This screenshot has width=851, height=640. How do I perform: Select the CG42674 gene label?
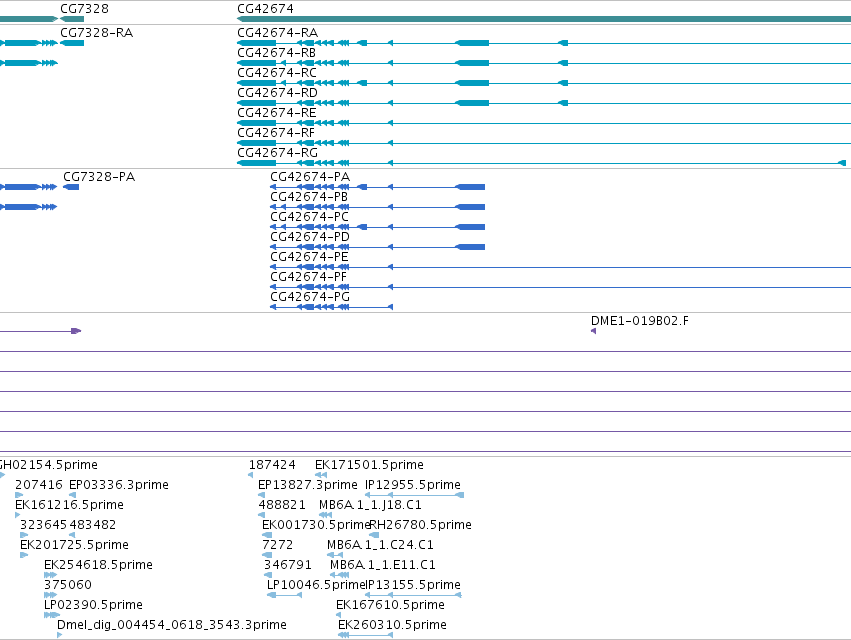click(265, 9)
